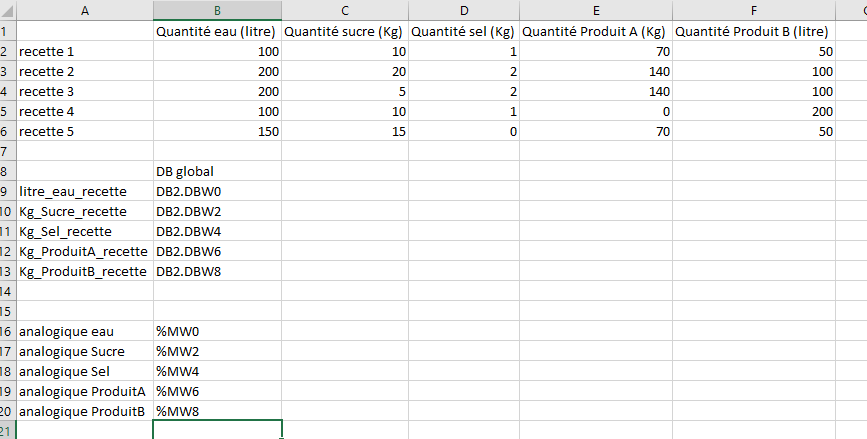Select the %MW4 cell
The image size is (867, 439).
tap(217, 371)
